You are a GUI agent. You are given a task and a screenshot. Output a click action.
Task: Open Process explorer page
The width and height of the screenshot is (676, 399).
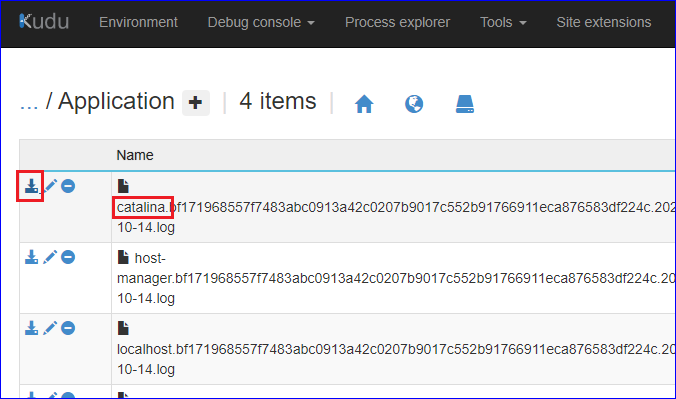point(397,22)
